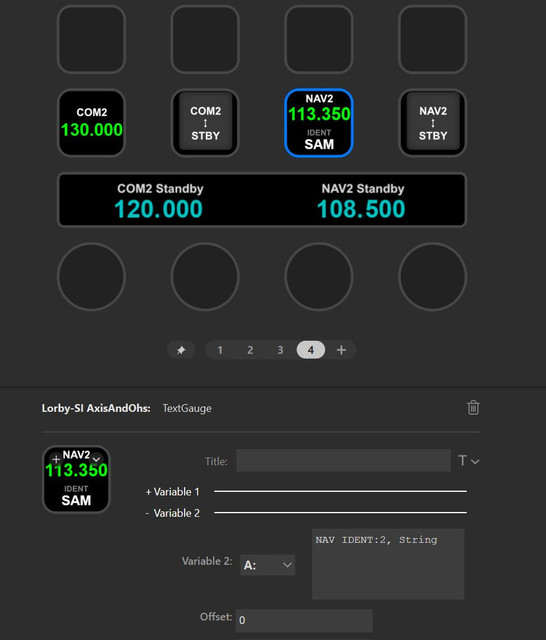Switch to page 3
This screenshot has height=640, width=546.
pos(280,350)
